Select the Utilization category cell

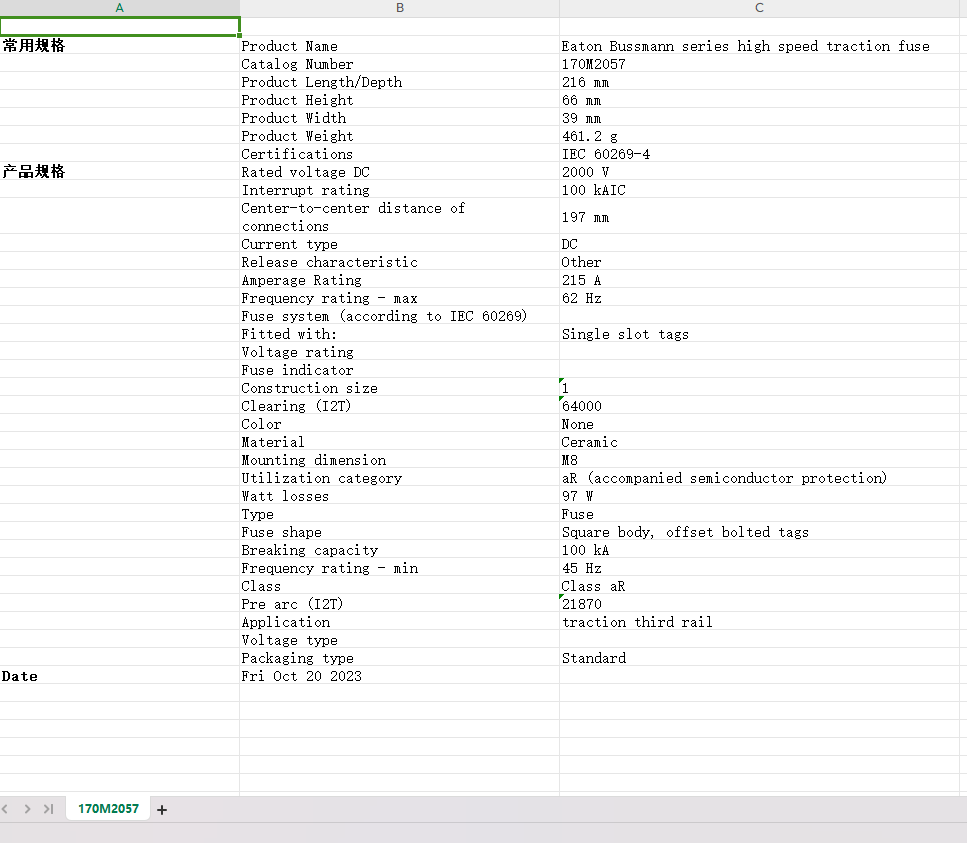click(x=400, y=478)
